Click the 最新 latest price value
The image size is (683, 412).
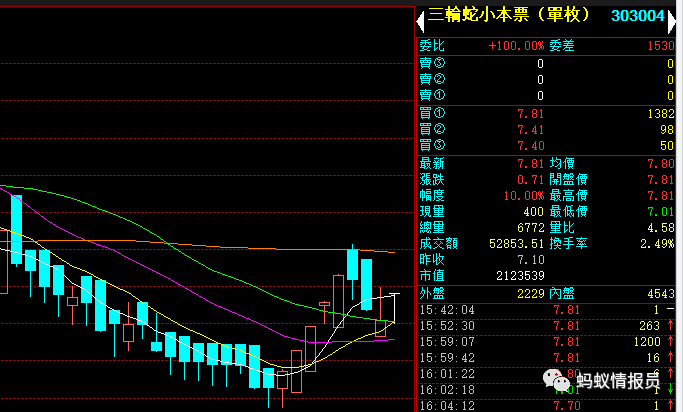coord(531,164)
